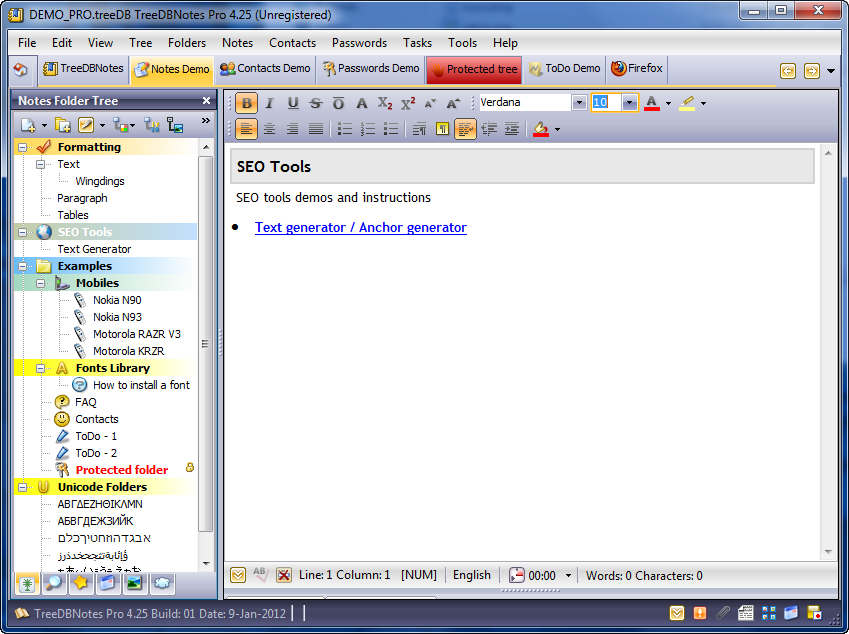Go to previous tab arrow
849x634 pixels.
pyautogui.click(x=788, y=70)
